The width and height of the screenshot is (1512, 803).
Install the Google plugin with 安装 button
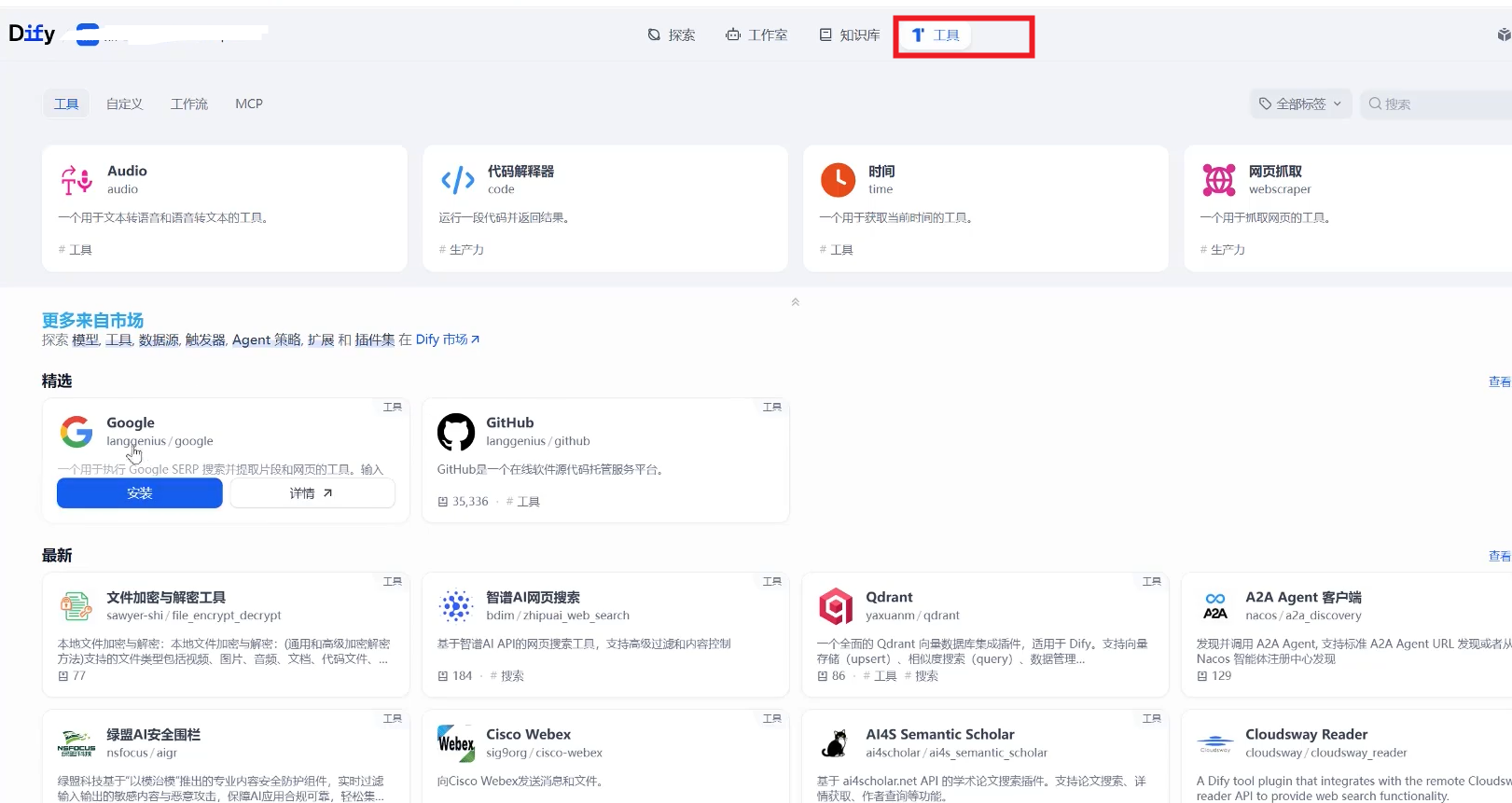tap(140, 493)
